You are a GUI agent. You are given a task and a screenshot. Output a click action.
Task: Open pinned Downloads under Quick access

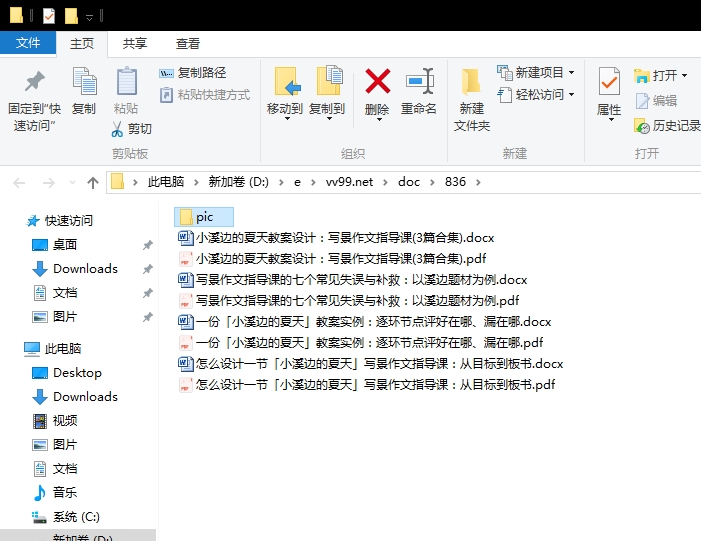(75, 269)
